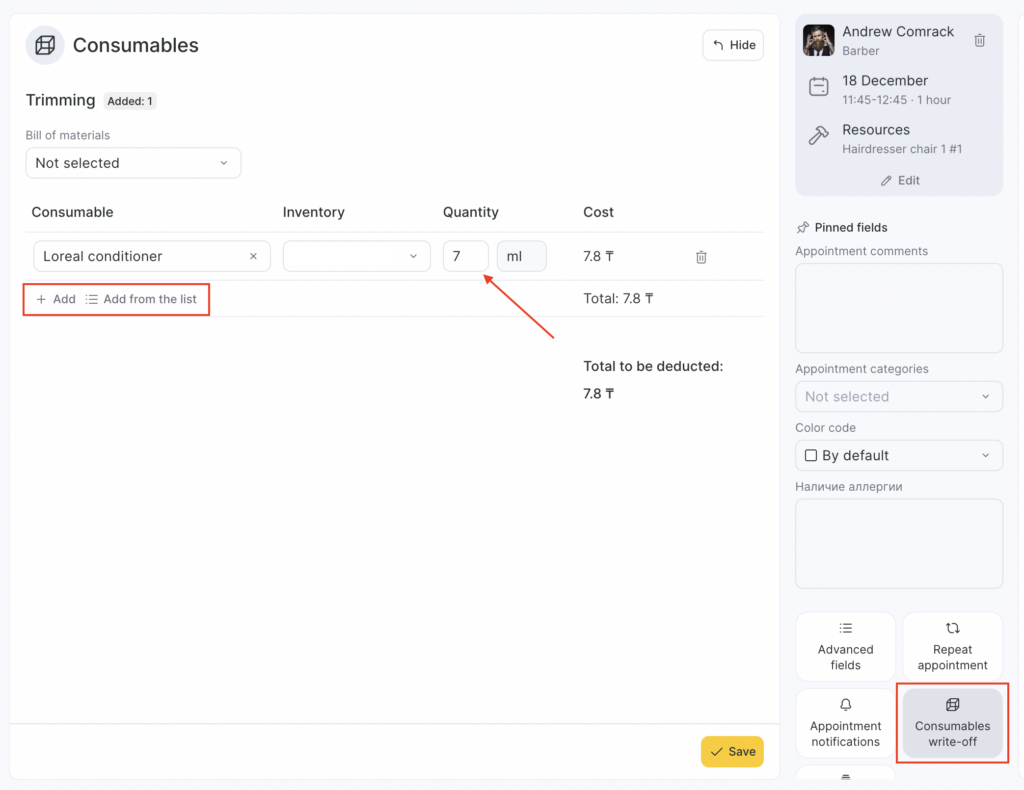
Task: Clear the Loreal conditioner field with X
Action: pyautogui.click(x=253, y=257)
